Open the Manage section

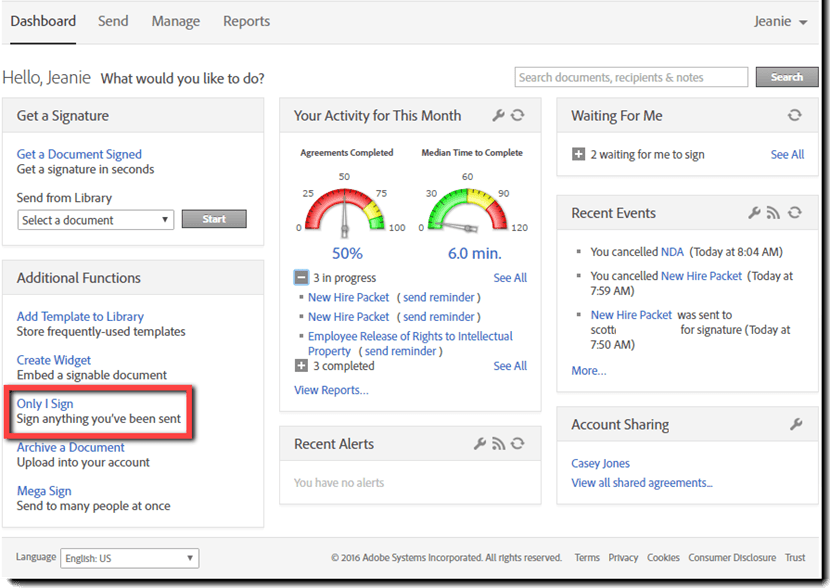pos(176,20)
